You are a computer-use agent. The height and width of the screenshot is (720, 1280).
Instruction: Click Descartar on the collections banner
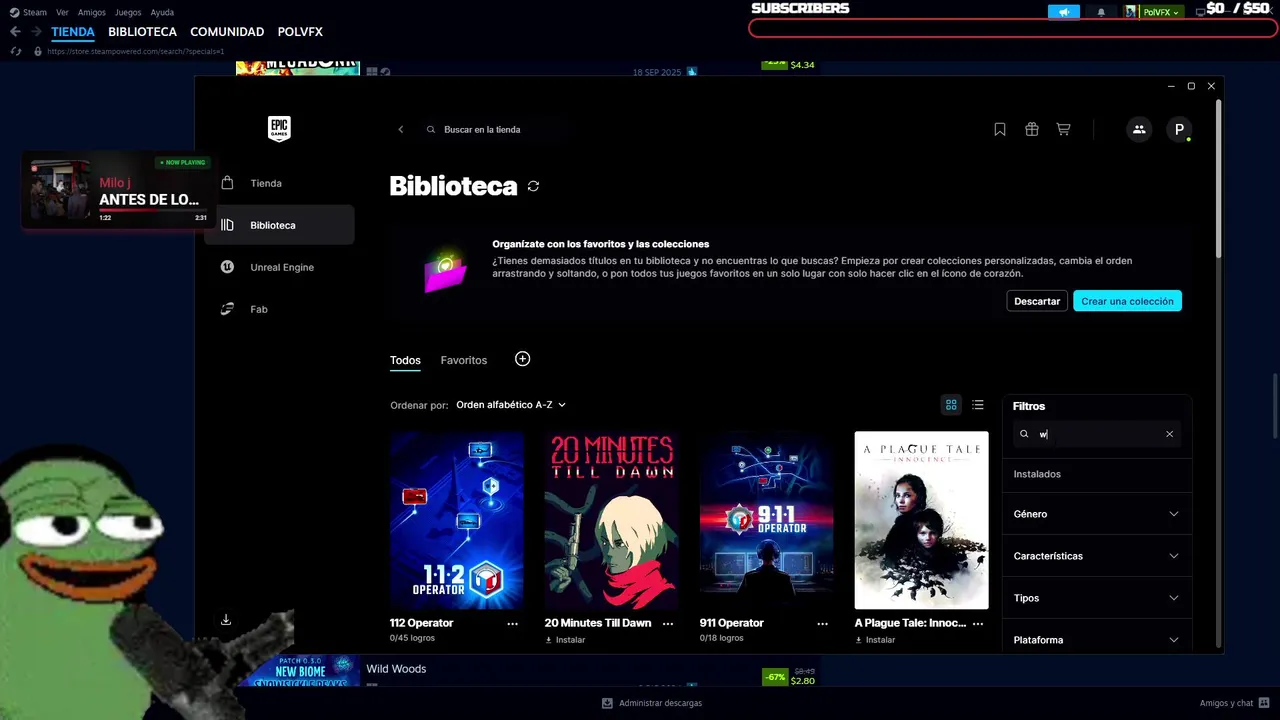click(x=1037, y=301)
